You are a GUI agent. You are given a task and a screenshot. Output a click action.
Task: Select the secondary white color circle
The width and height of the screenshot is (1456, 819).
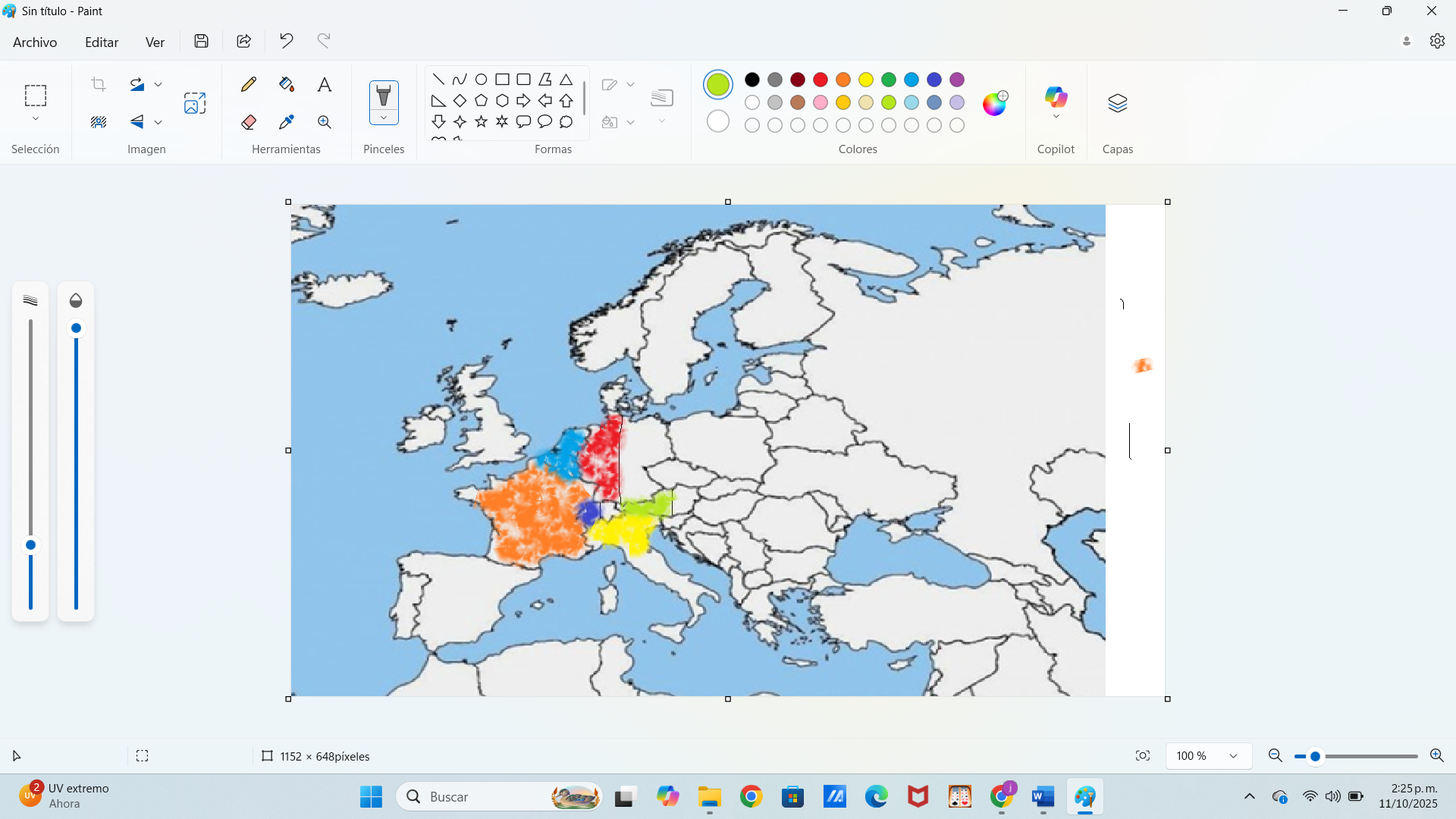coord(717,121)
